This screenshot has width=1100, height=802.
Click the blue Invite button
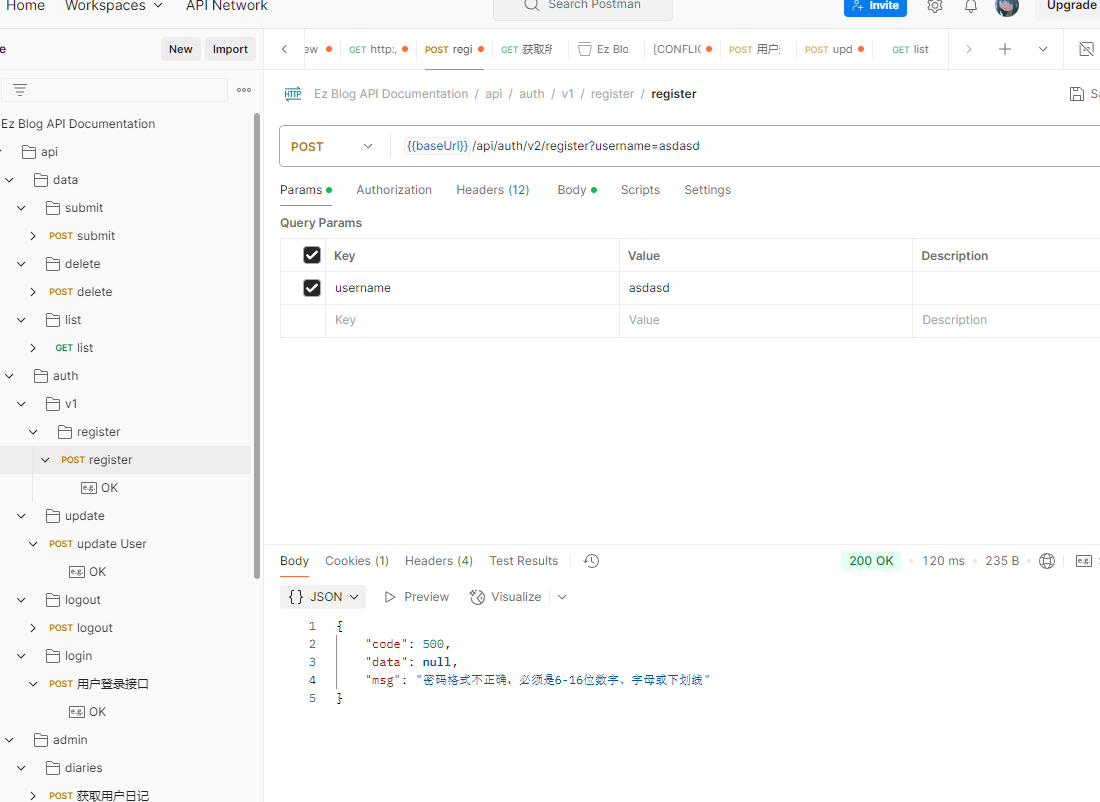pos(875,6)
